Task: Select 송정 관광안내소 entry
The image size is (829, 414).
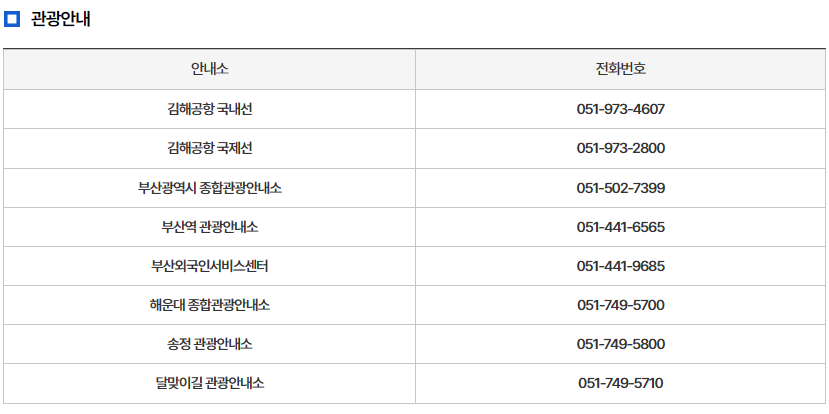Action: pyautogui.click(x=209, y=344)
